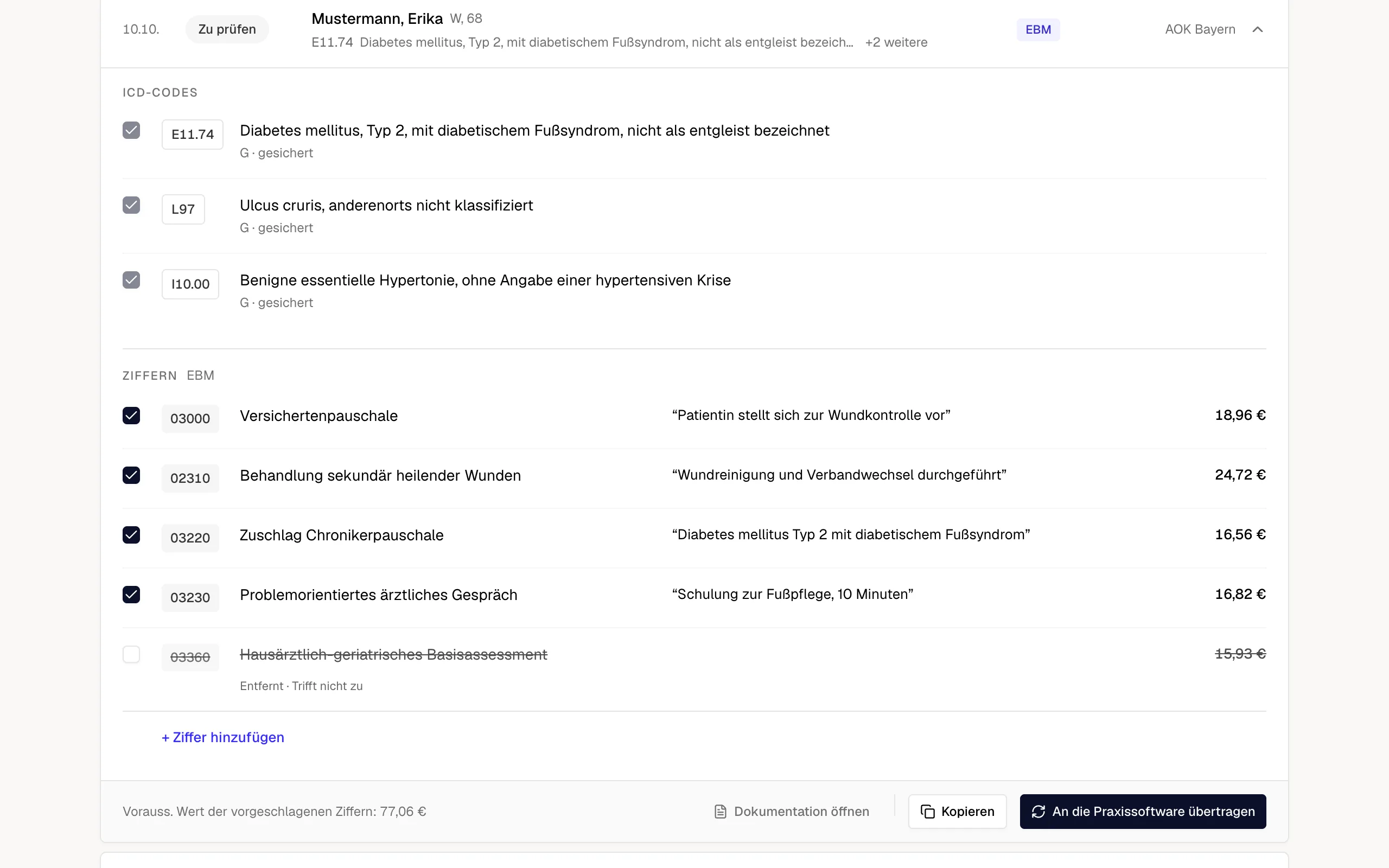Click 'Versichertenpauschale' label
The height and width of the screenshot is (868, 1389).
(x=318, y=416)
